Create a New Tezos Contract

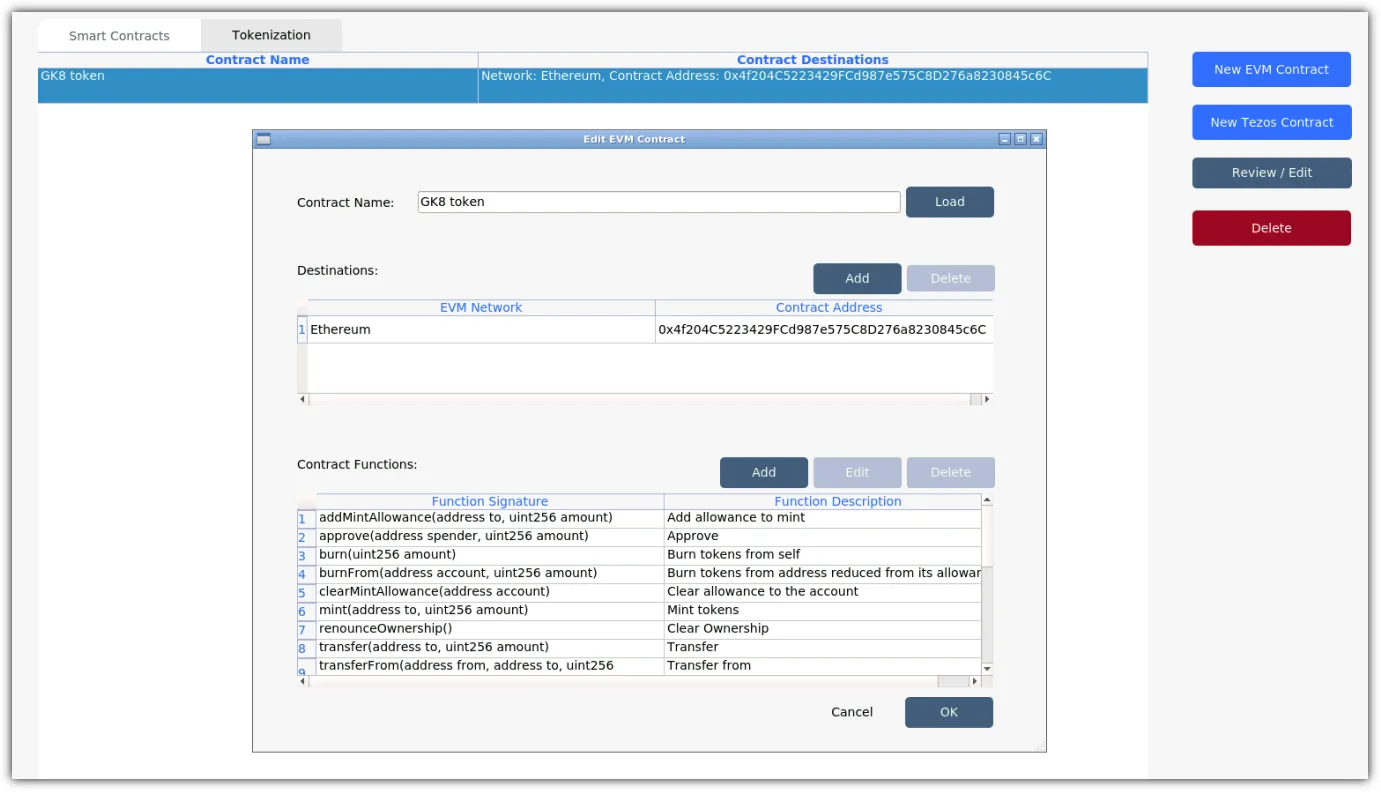click(1271, 122)
